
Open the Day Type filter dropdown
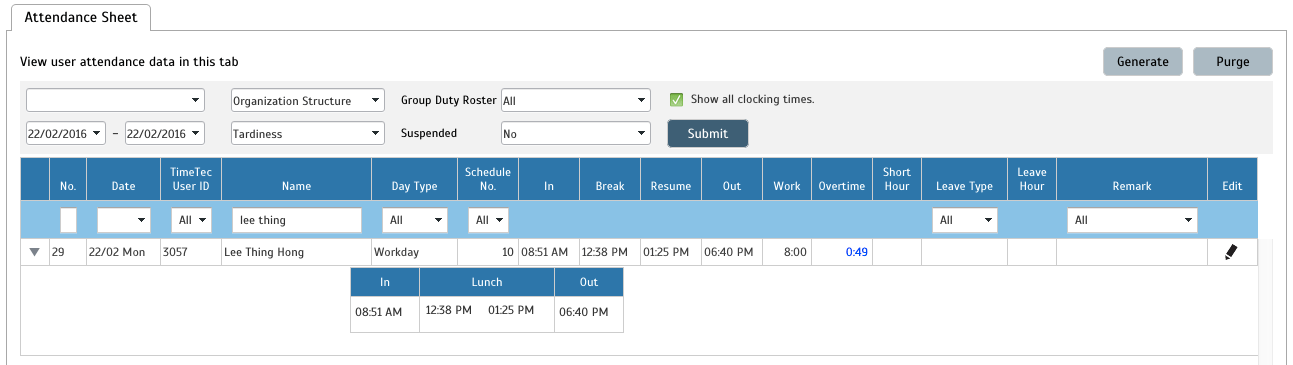point(414,220)
